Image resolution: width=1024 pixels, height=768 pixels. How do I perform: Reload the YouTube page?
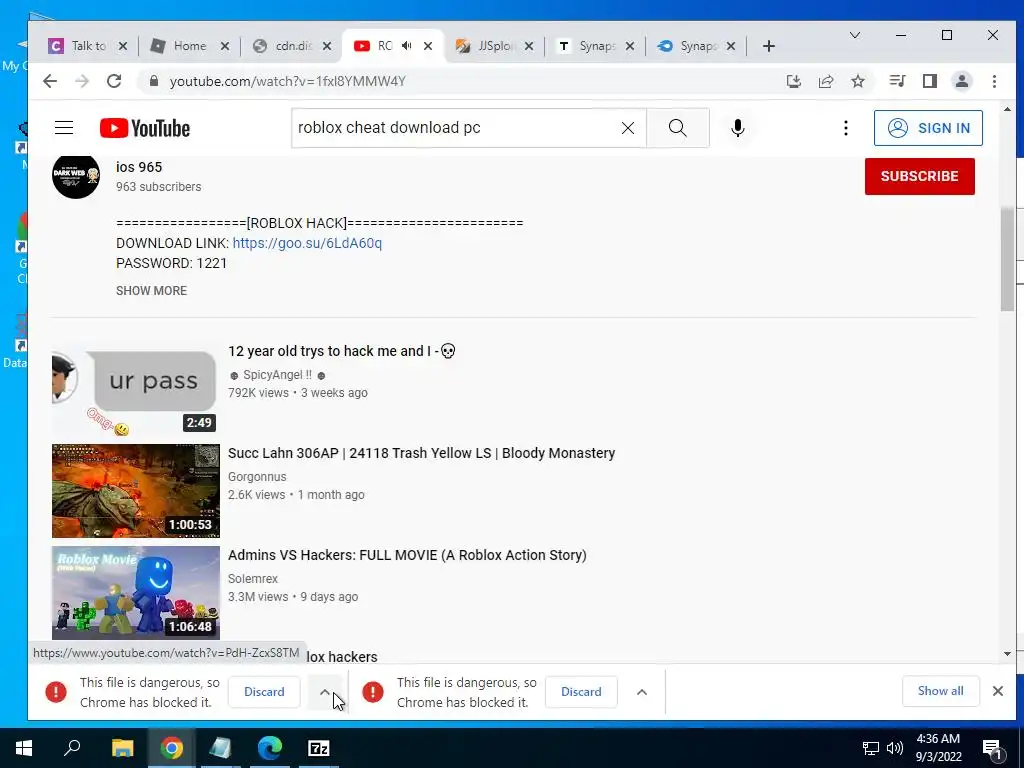[x=114, y=81]
